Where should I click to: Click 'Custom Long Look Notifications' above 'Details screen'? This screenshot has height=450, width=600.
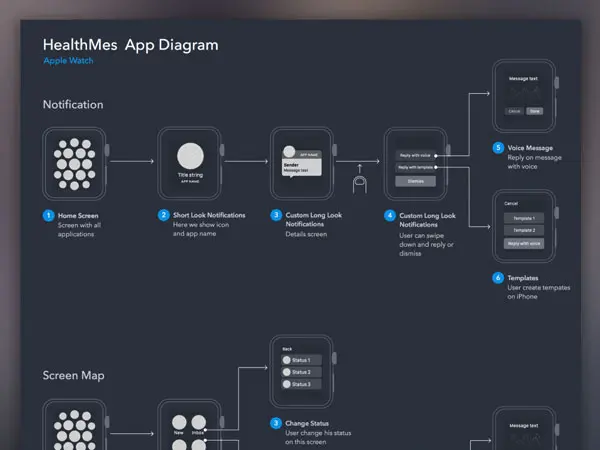click(x=313, y=220)
